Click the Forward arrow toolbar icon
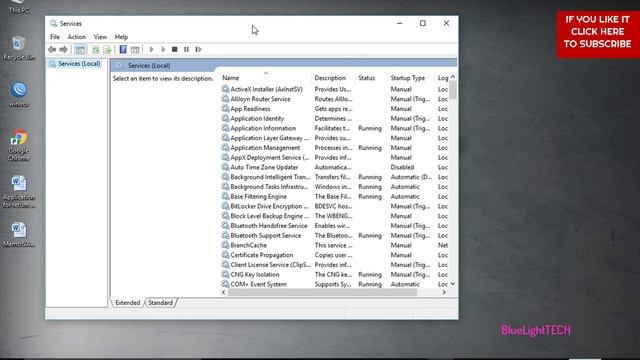 click(63, 49)
